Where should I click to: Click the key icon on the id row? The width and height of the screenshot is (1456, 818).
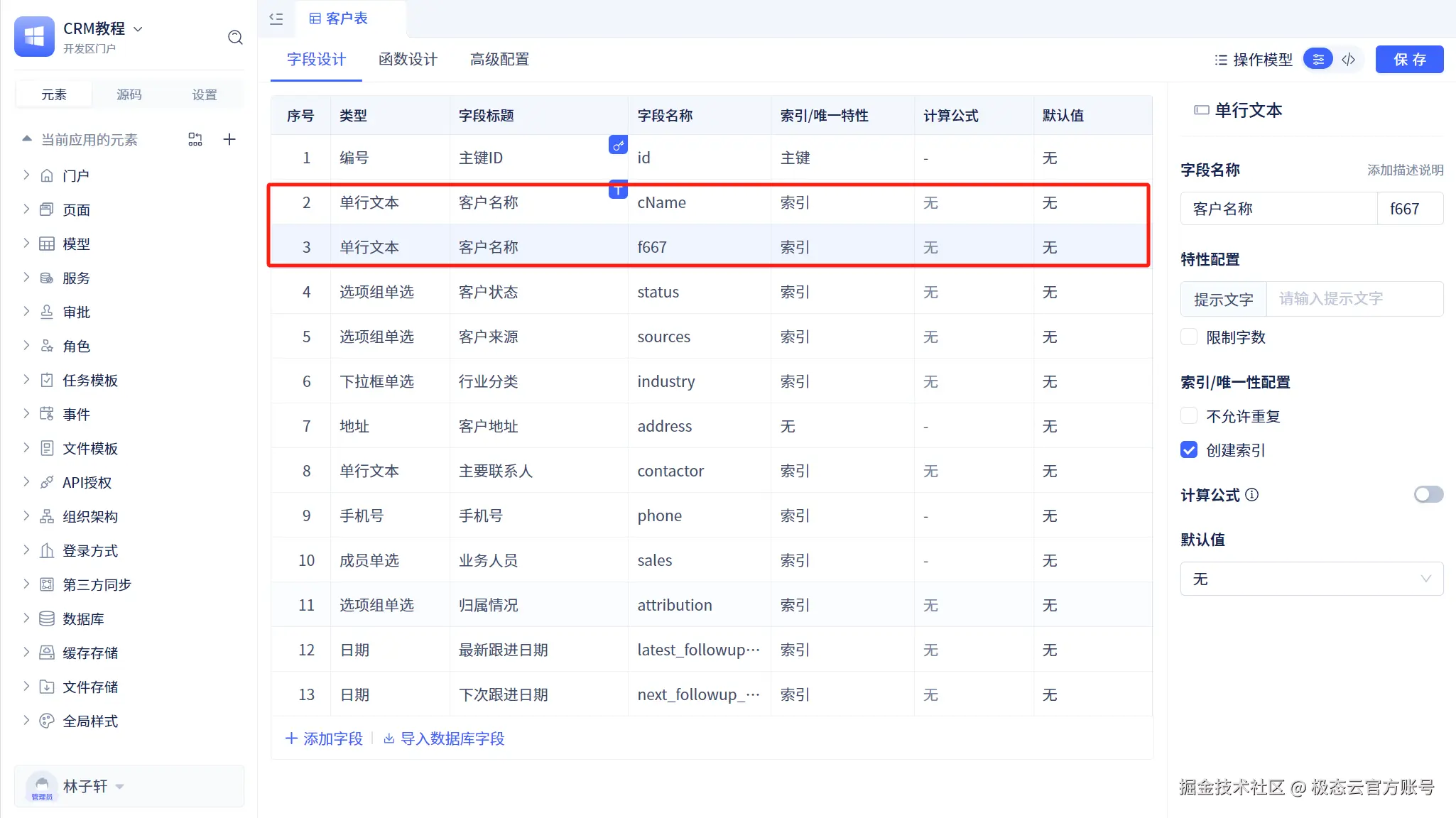coord(618,145)
